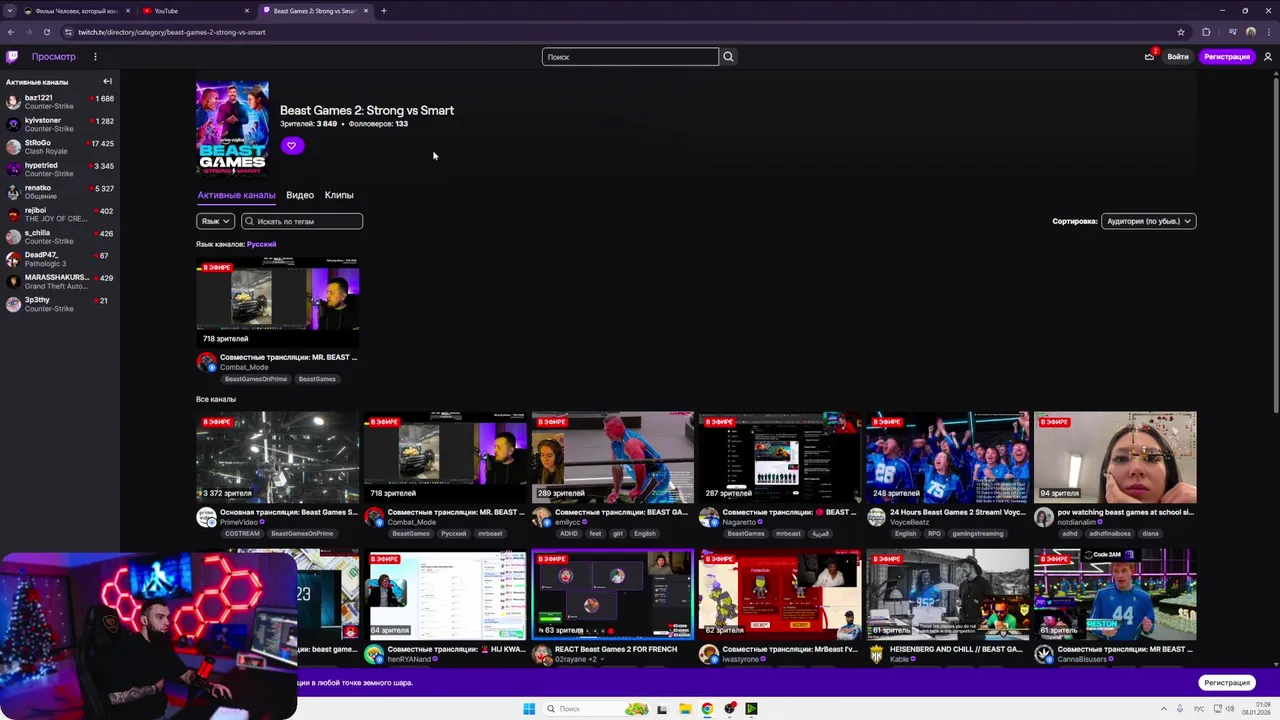Click the Русский channel language link
1280x720 pixels.
point(261,244)
